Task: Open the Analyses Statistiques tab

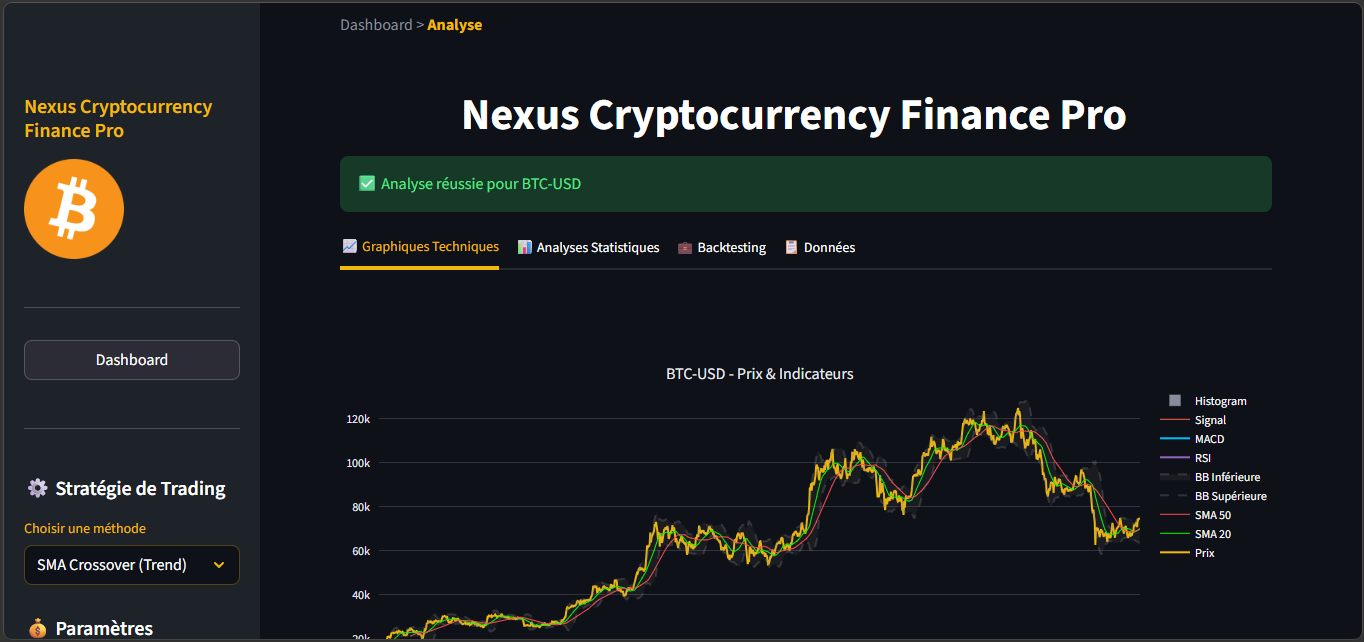Action: (588, 247)
